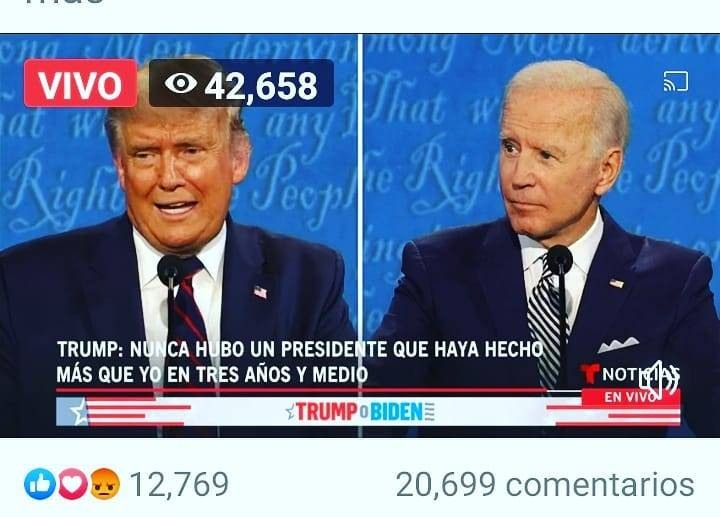Click the TRUMP o BIDEN banner logo

point(360,411)
